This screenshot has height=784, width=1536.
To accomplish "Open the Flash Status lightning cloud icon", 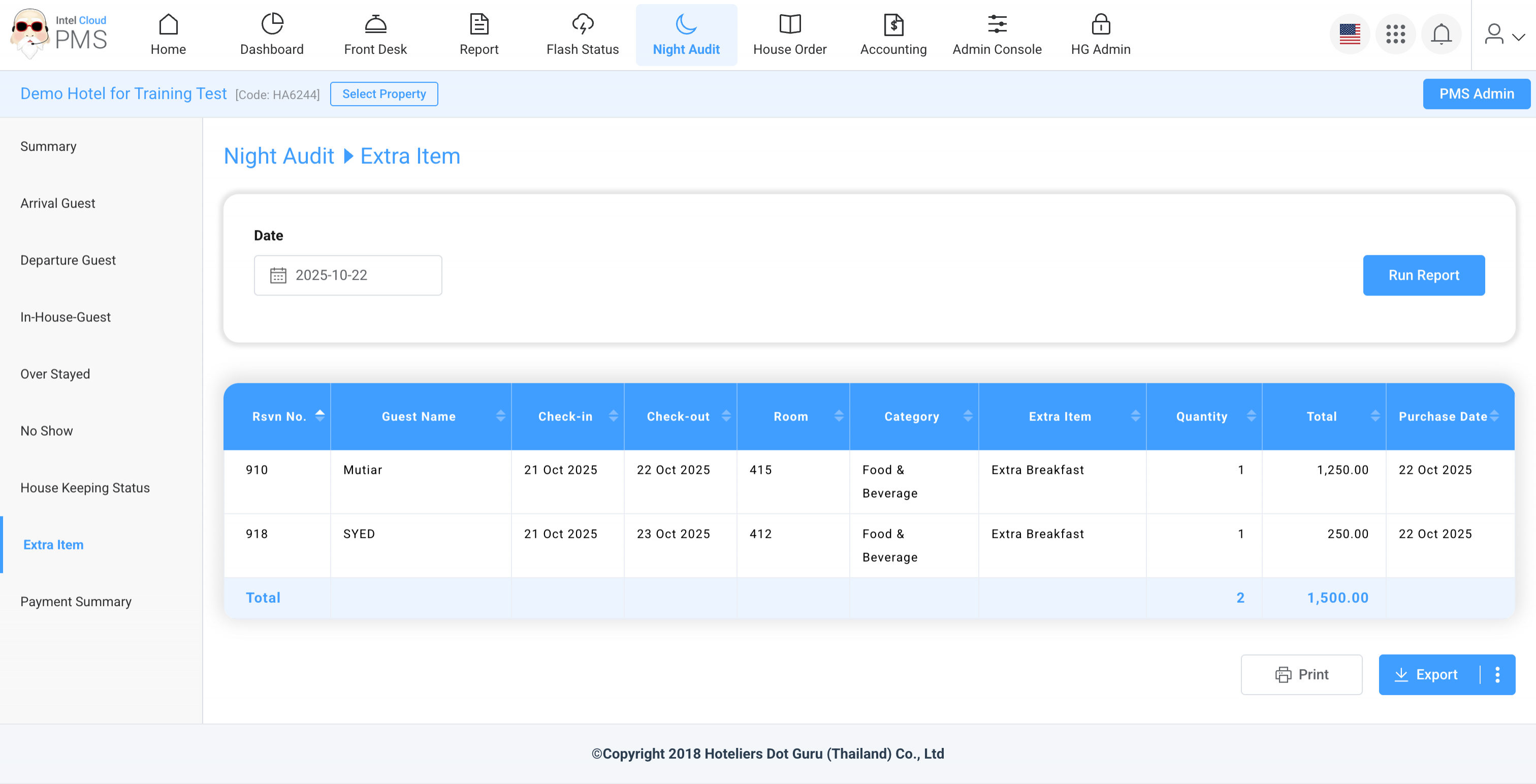I will (x=582, y=24).
